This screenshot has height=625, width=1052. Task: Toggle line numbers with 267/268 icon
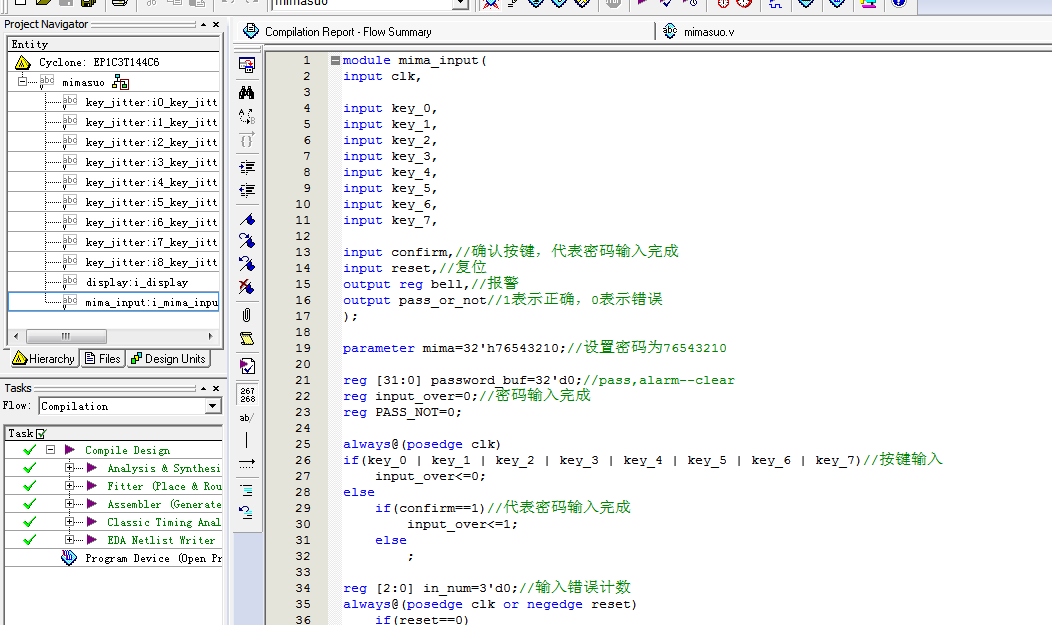pos(246,394)
